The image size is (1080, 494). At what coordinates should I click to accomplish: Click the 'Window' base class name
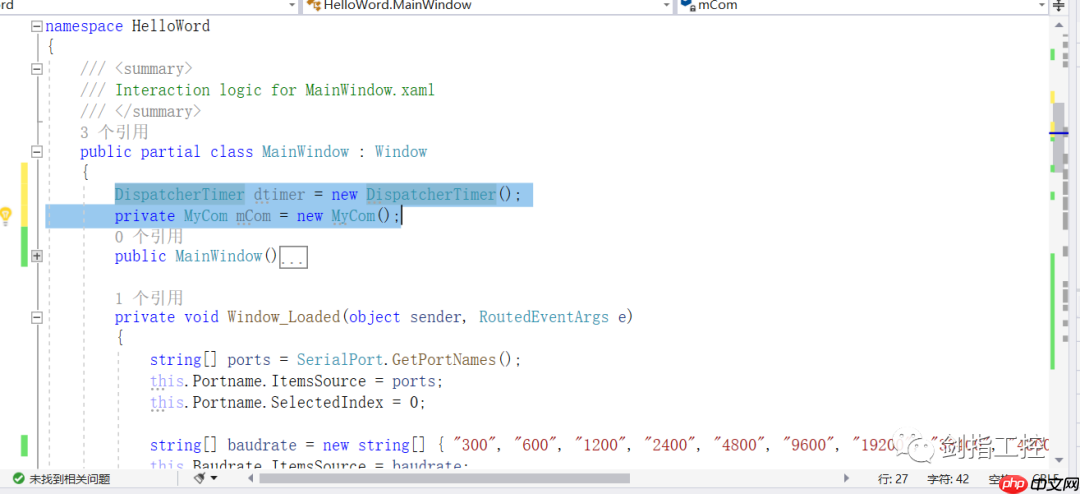pos(401,152)
